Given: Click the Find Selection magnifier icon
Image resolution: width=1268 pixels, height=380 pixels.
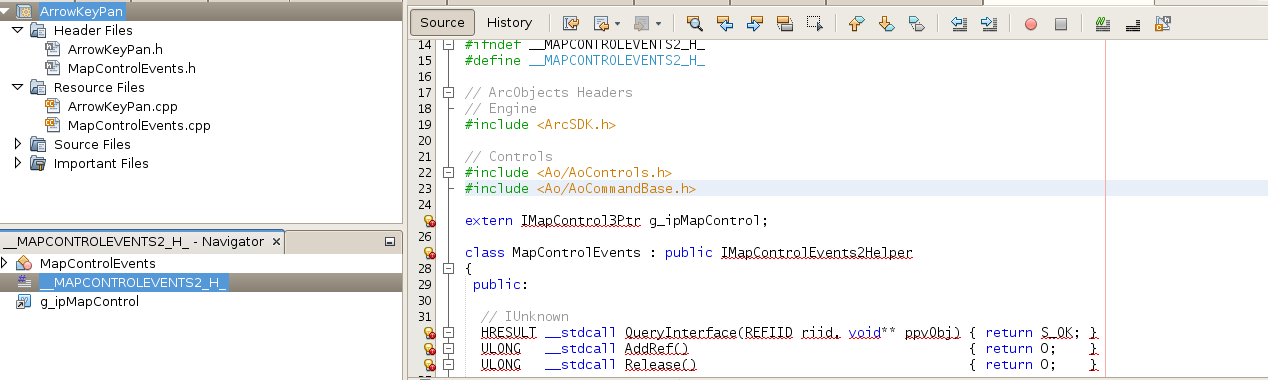Looking at the screenshot, I should (x=694, y=23).
